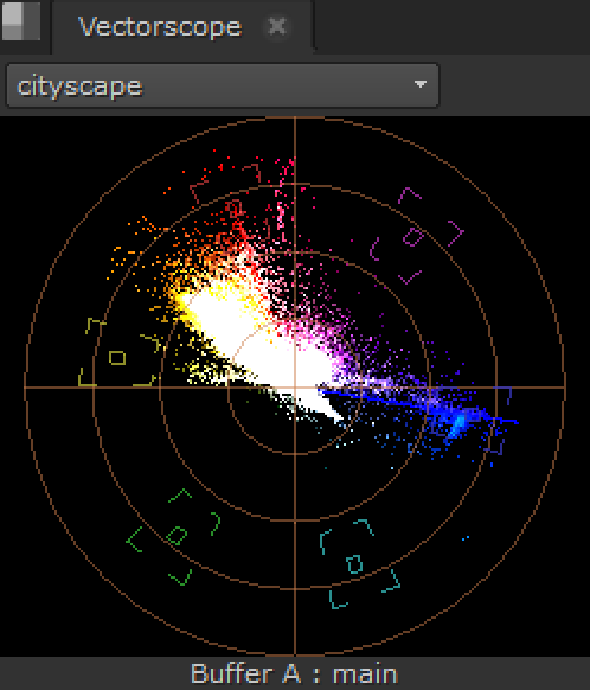Click the cyan target box center square
590x690 pixels.
click(355, 564)
